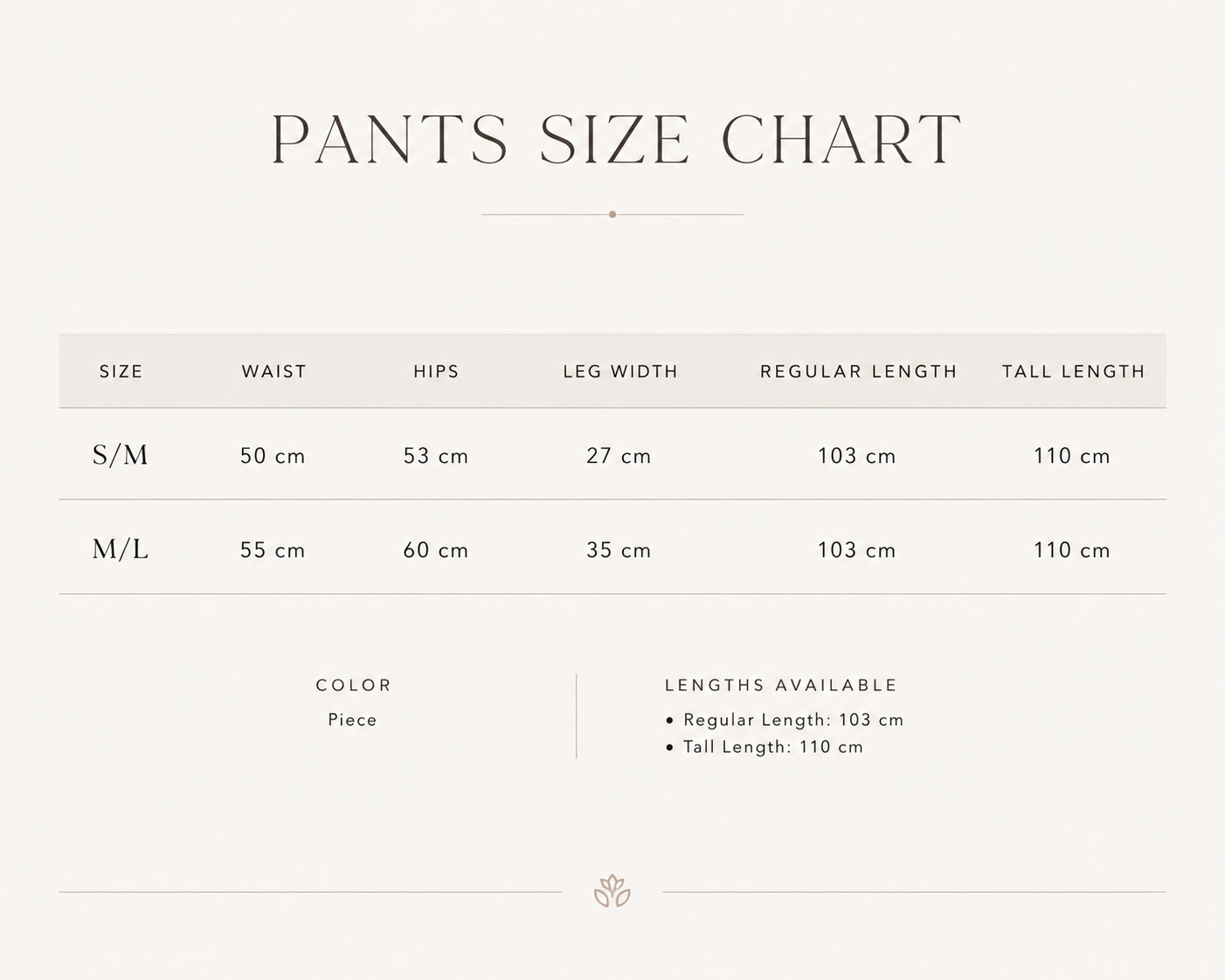Click the S/M size row label

(x=121, y=455)
